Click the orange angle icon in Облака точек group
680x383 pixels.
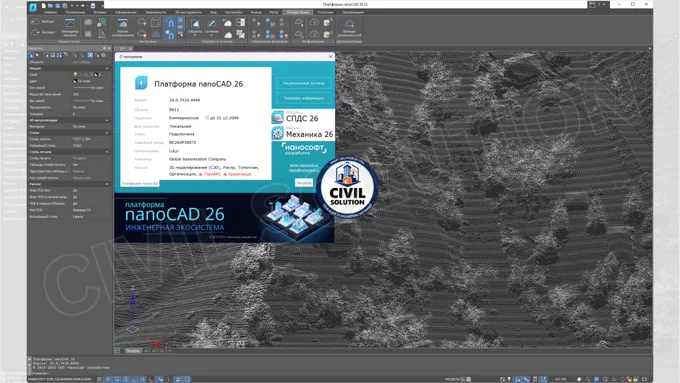102,33
